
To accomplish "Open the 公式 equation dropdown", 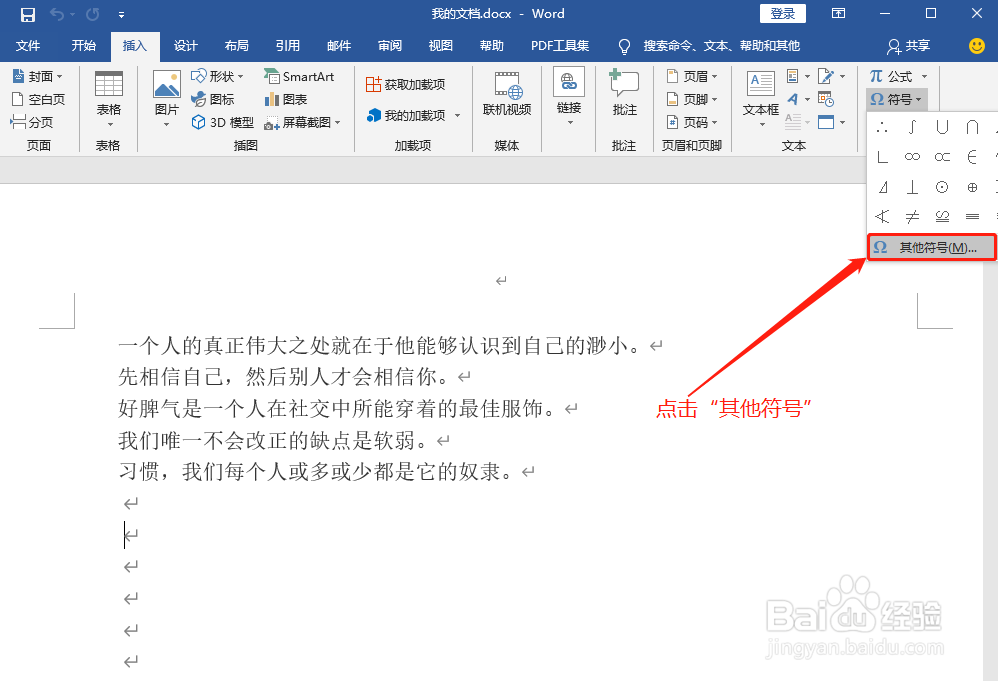I will point(898,76).
